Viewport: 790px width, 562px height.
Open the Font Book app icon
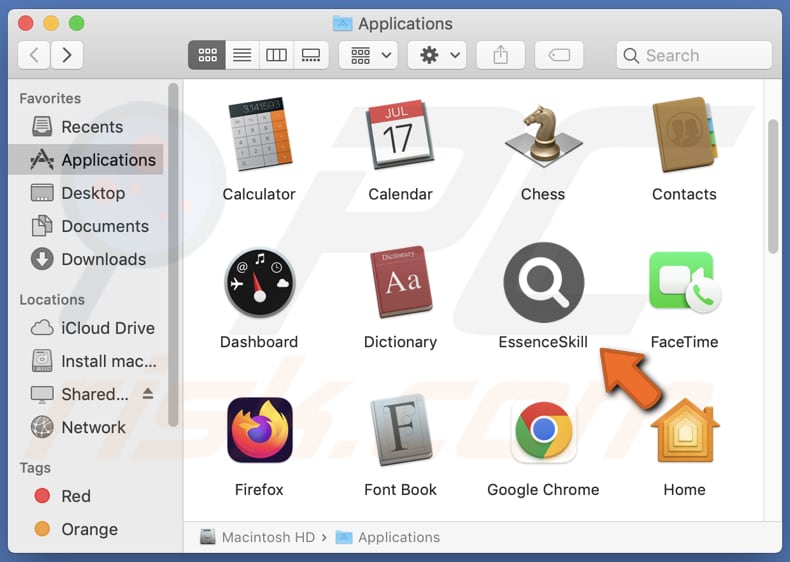click(401, 430)
